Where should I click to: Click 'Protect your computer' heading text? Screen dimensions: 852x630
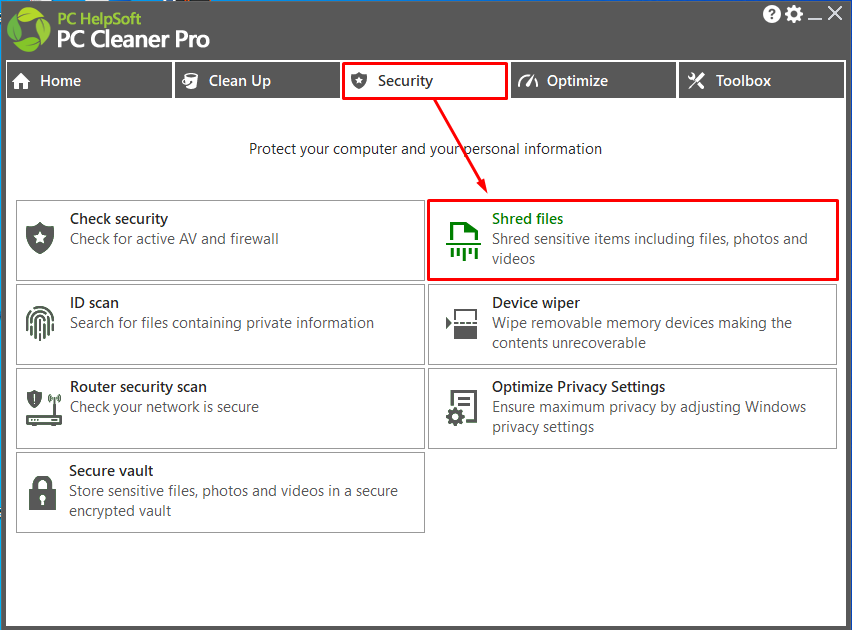click(x=425, y=149)
